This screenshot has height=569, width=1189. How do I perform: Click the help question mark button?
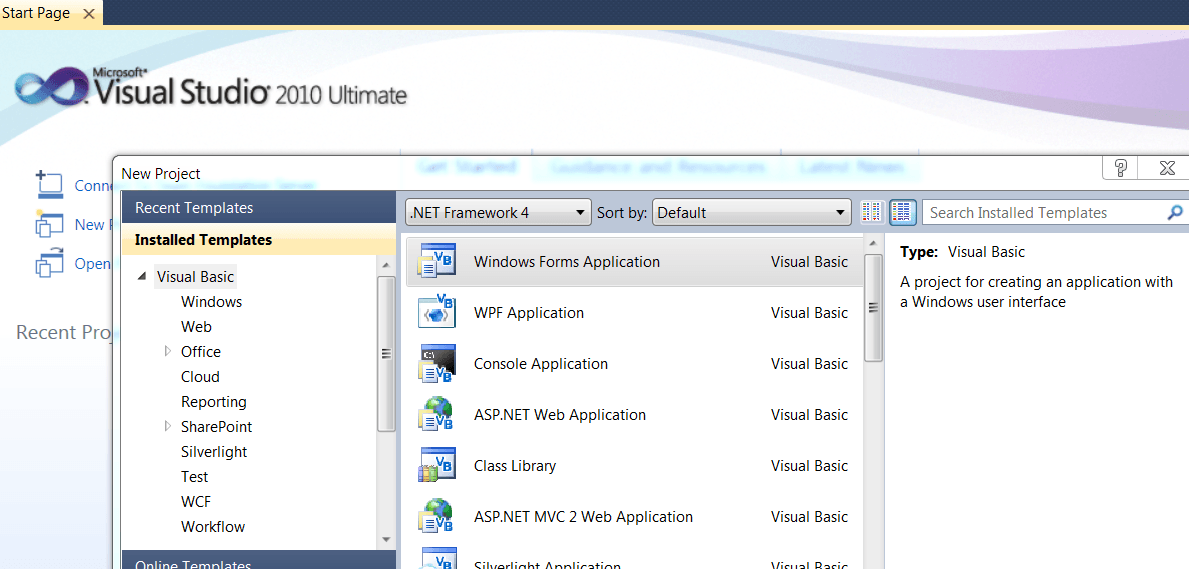[x=1121, y=168]
